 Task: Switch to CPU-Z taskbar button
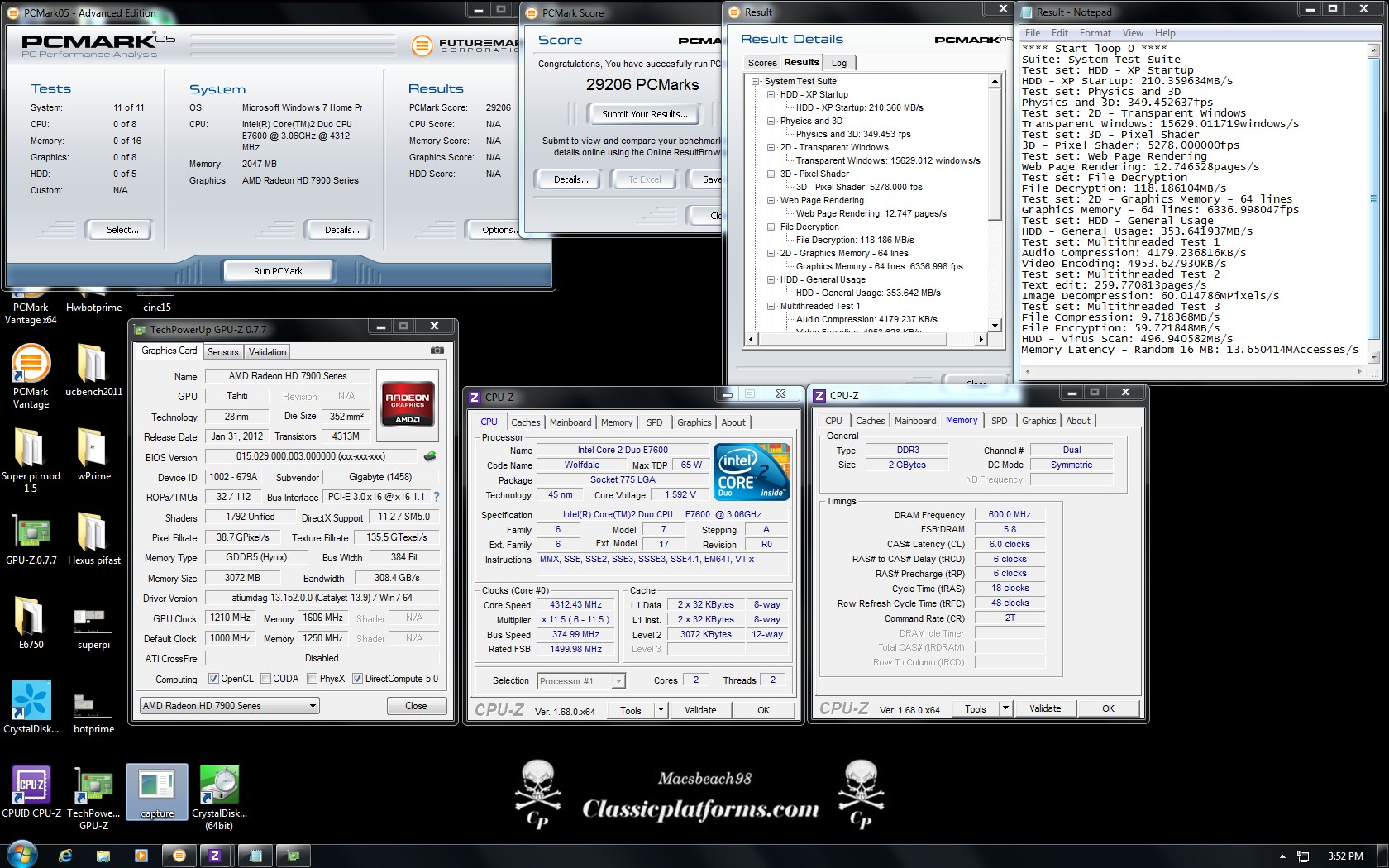coord(215,856)
